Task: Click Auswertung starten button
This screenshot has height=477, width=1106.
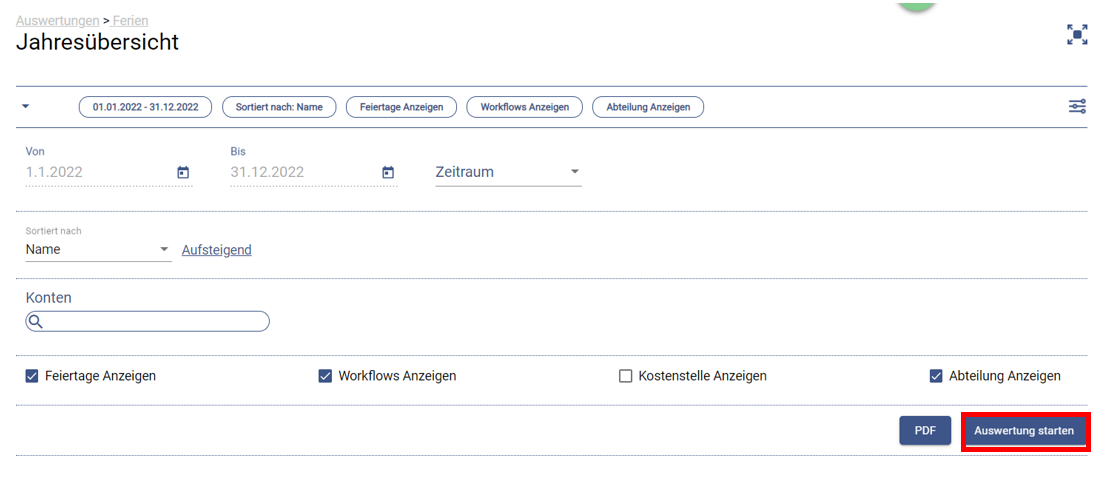Action: [x=1024, y=430]
